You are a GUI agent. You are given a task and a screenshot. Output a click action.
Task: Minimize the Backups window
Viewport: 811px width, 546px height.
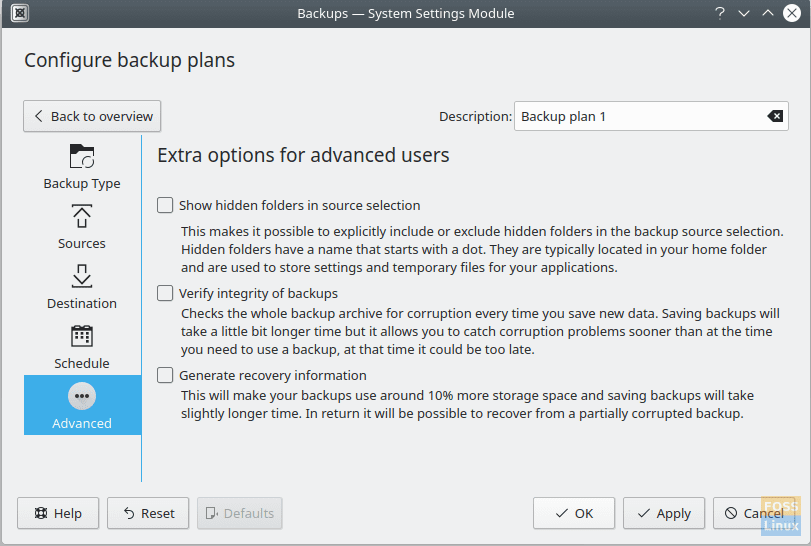(744, 13)
